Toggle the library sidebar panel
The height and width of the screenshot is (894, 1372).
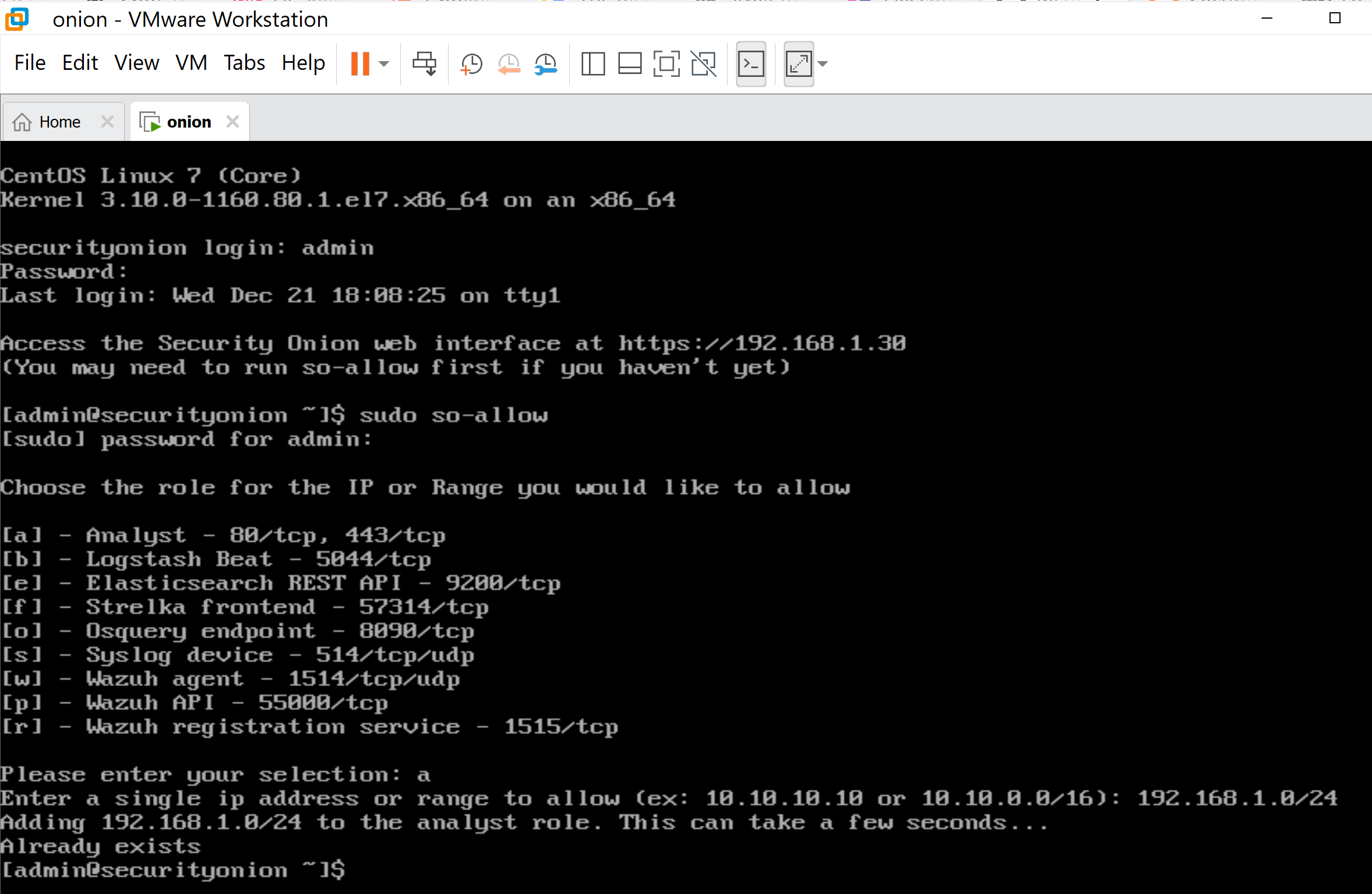coord(593,63)
